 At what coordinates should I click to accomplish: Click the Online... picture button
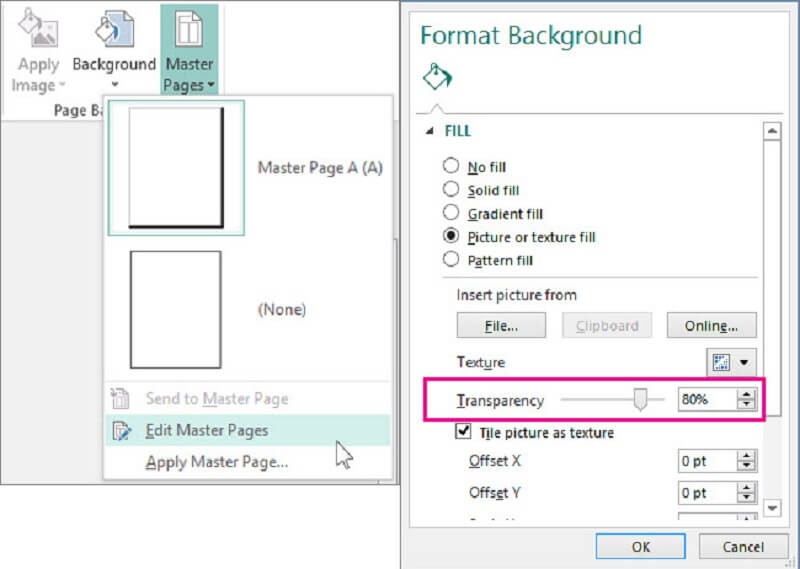(711, 325)
